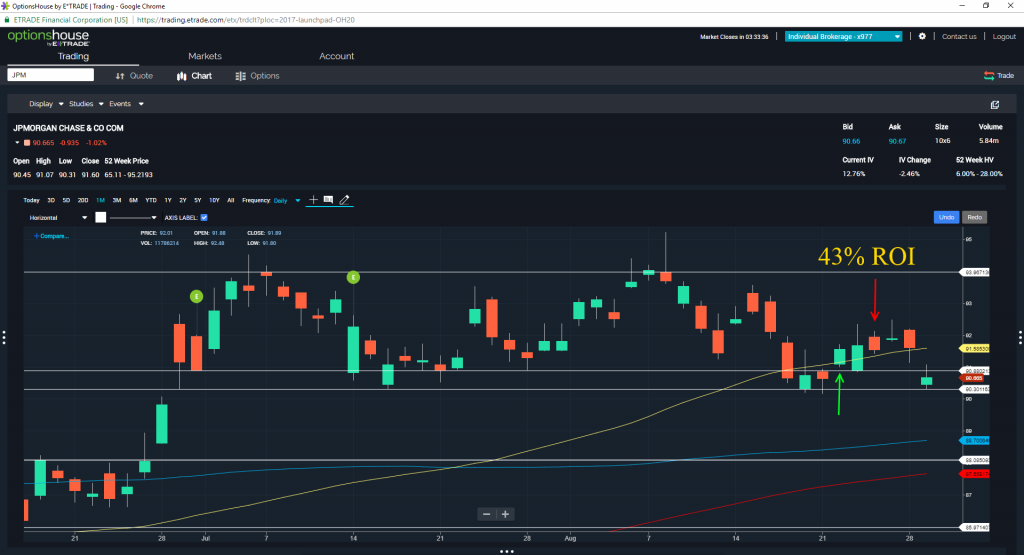This screenshot has width=1024, height=555.
Task: Open the Display dropdown menu
Action: (x=46, y=104)
